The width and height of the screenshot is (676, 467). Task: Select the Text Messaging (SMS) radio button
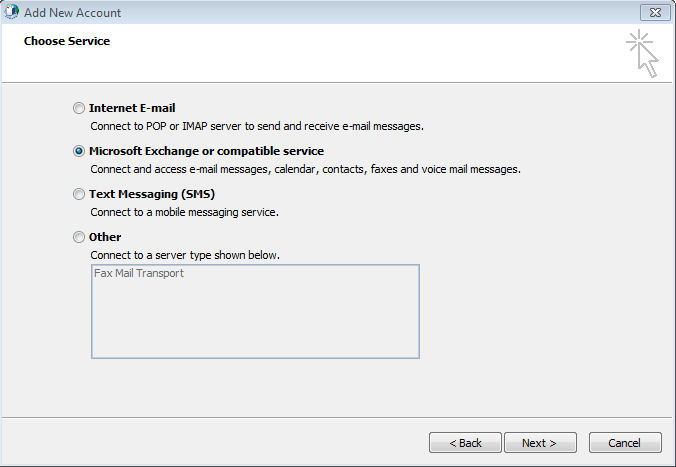79,194
